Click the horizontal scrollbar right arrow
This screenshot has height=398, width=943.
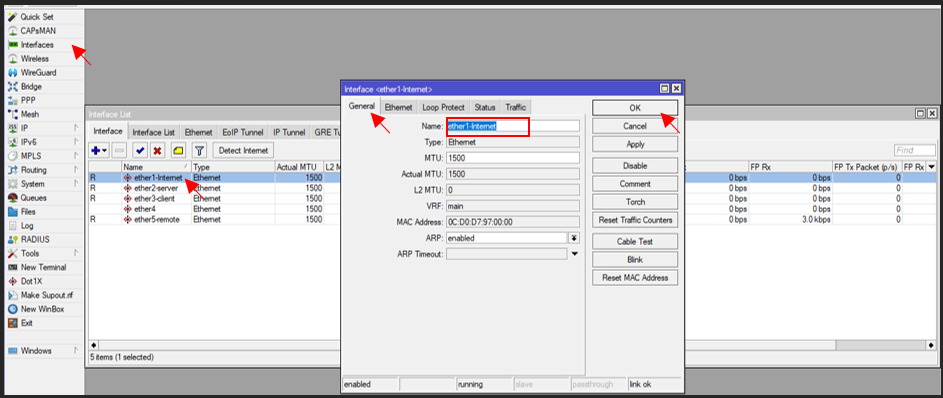pos(931,346)
